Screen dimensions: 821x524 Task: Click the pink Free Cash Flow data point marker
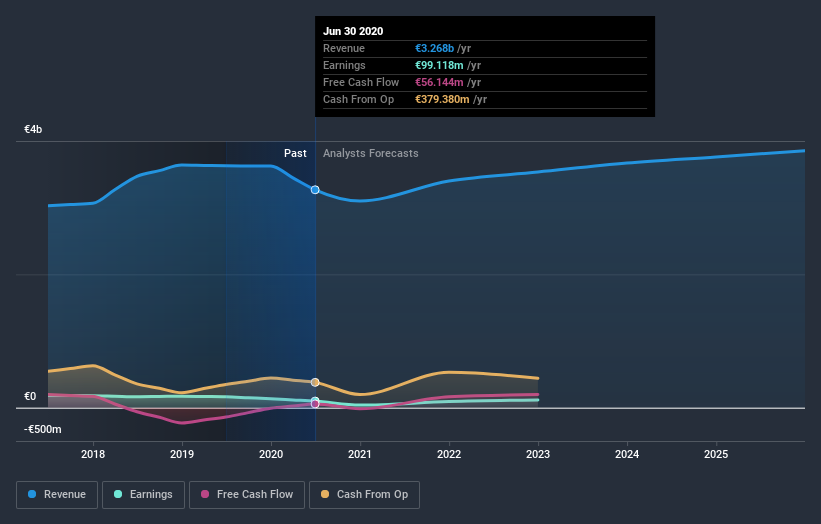315,404
